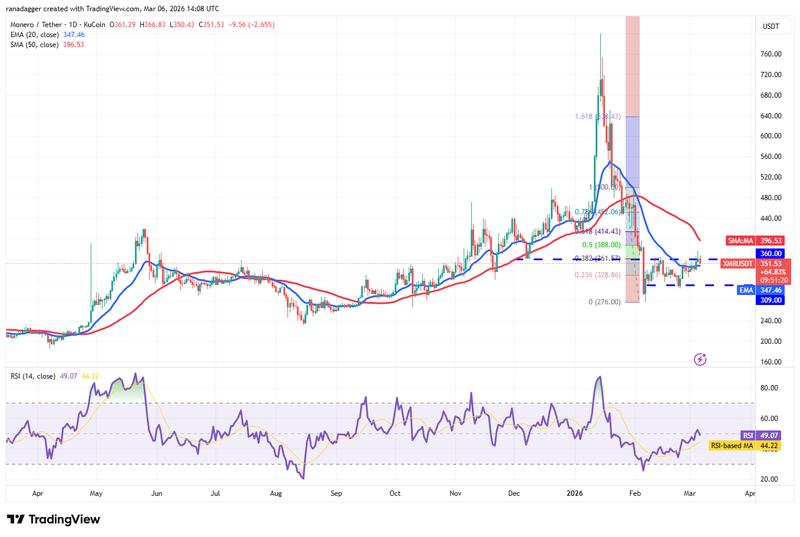
Task: Click the purple lightning flash icon
Action: point(700,359)
